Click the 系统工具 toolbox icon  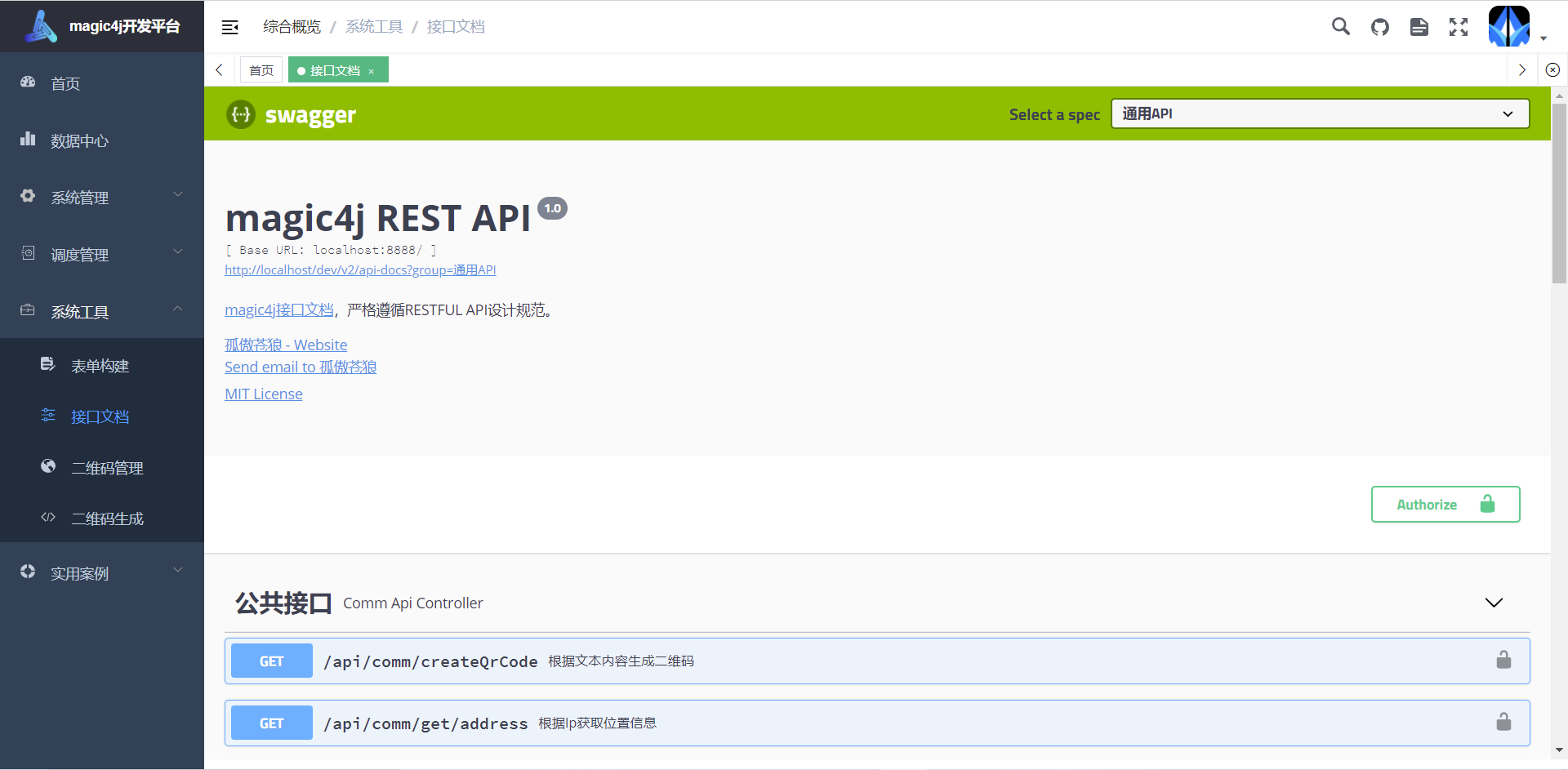[28, 310]
